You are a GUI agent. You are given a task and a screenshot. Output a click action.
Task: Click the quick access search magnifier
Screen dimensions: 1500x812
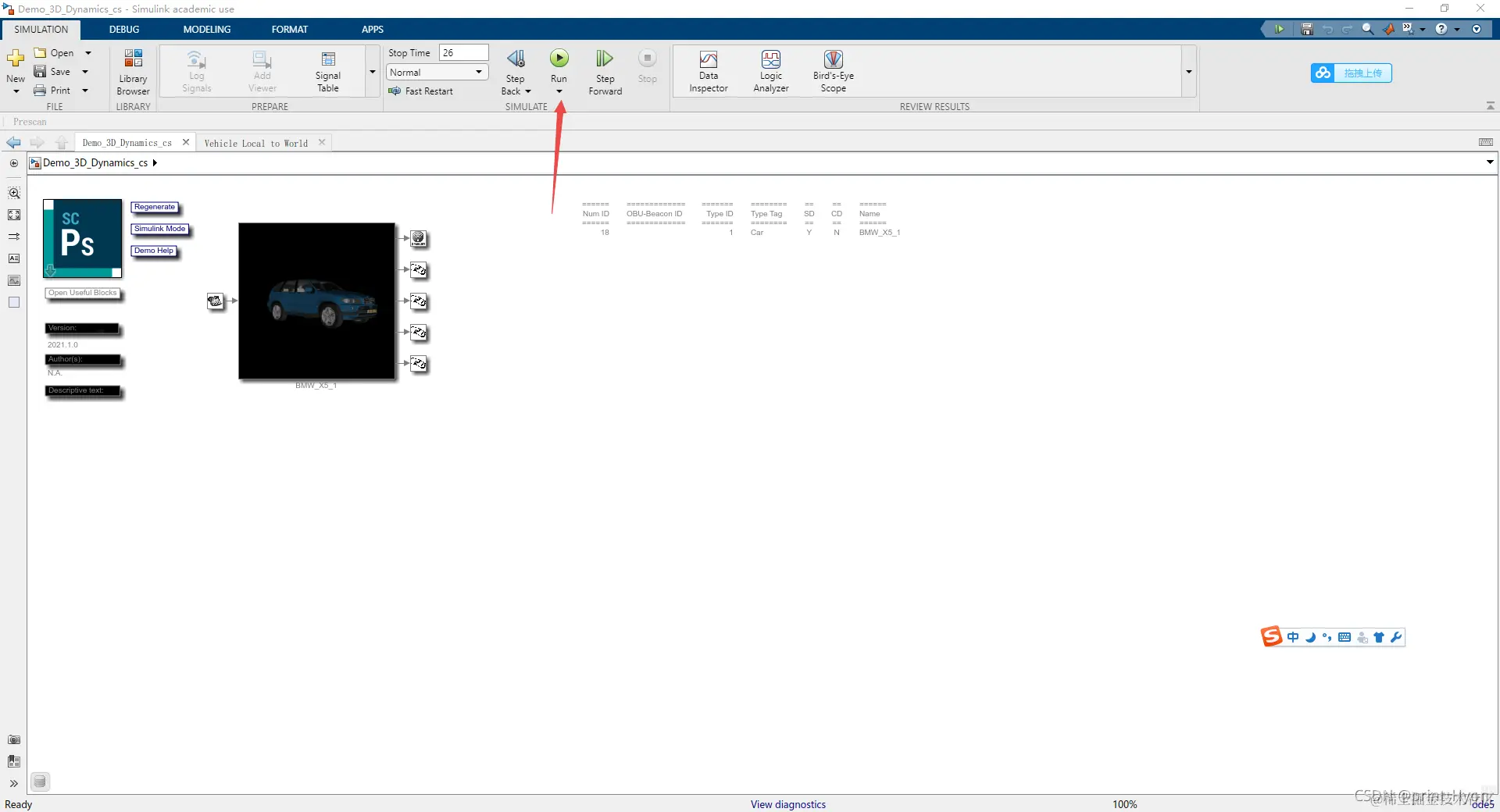(x=1367, y=29)
